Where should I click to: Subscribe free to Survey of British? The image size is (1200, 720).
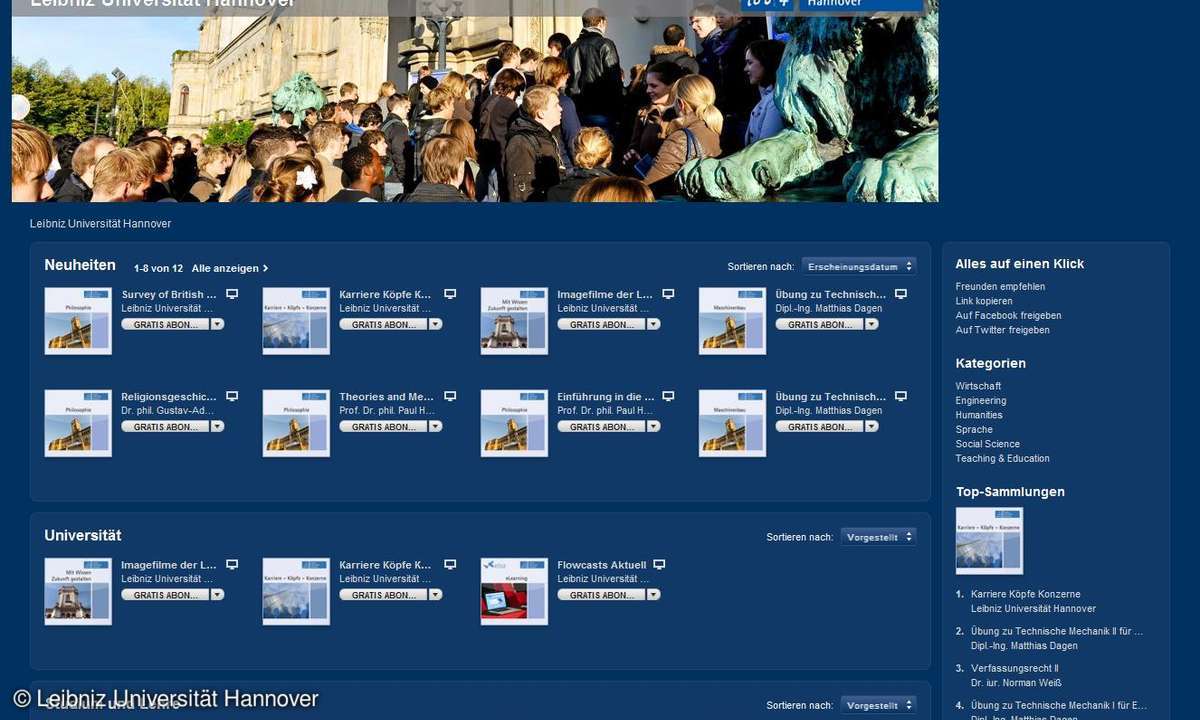pyautogui.click(x=165, y=324)
